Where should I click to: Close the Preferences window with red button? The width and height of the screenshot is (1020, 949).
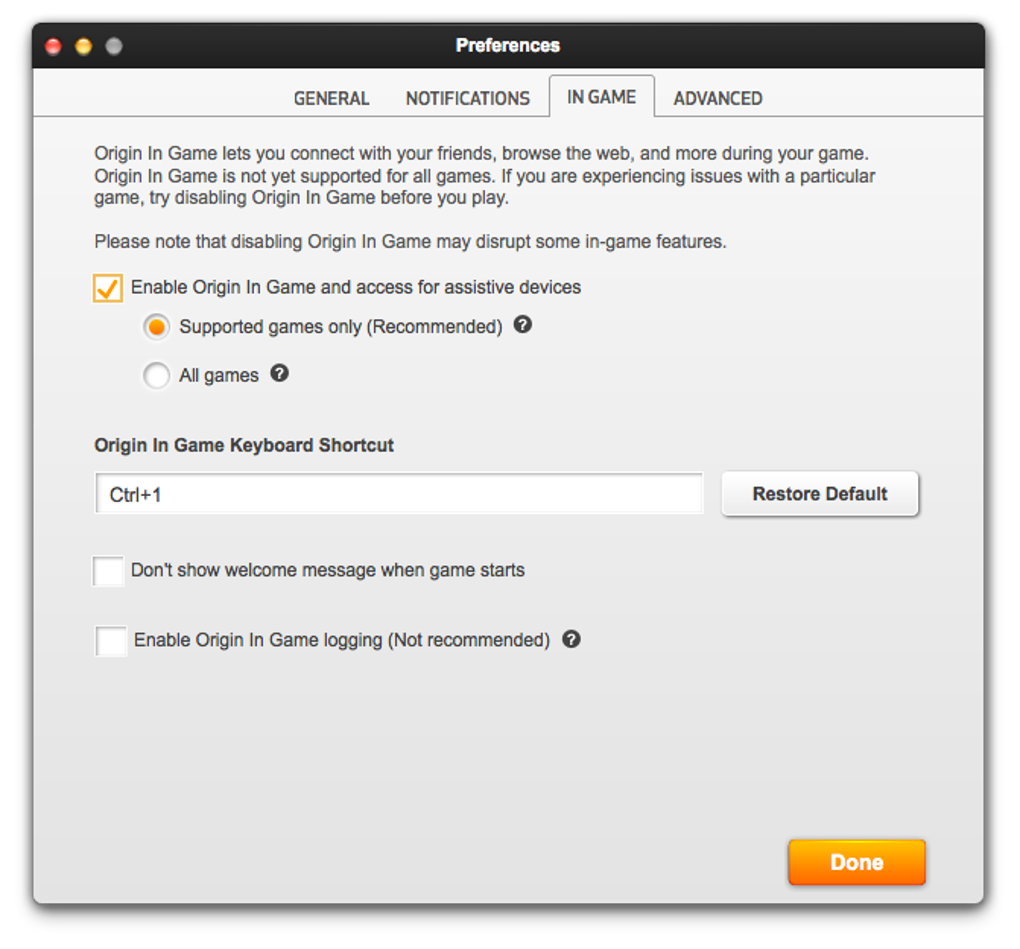point(54,46)
